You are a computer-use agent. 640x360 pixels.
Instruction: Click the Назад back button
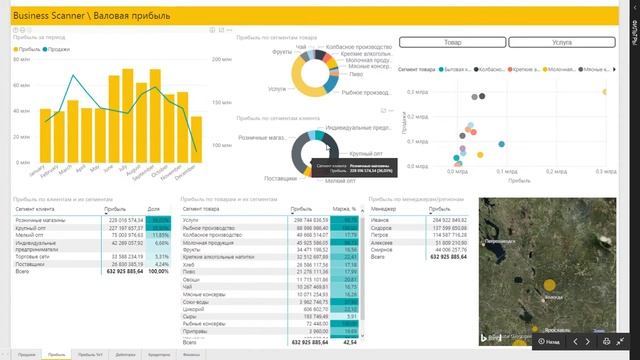(549, 341)
